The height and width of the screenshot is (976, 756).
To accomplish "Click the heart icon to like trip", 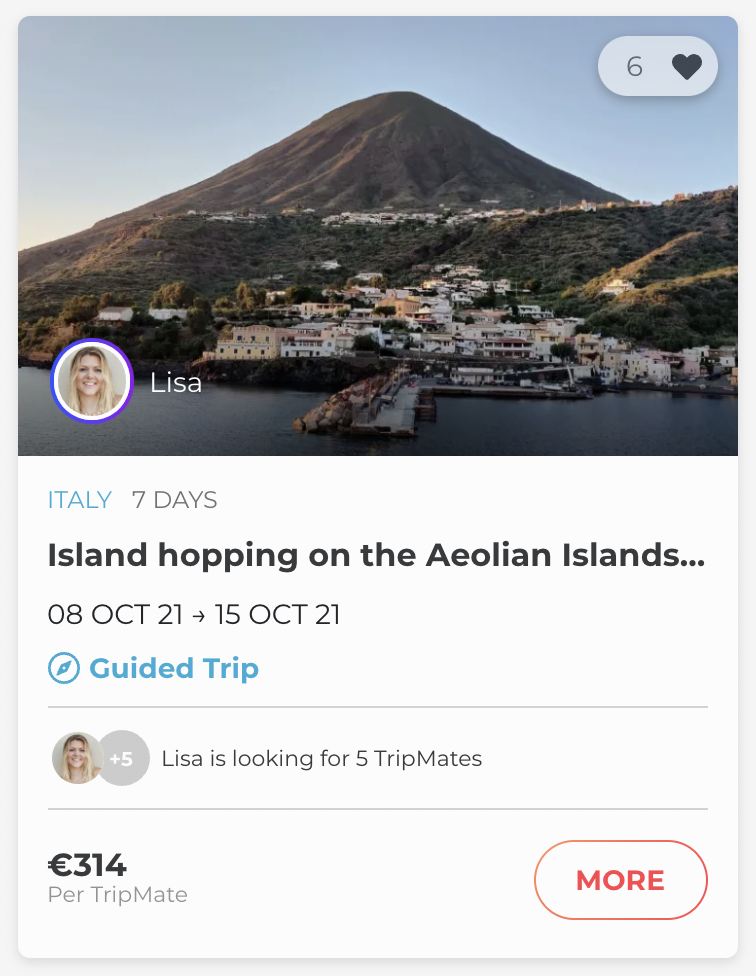I will (686, 67).
